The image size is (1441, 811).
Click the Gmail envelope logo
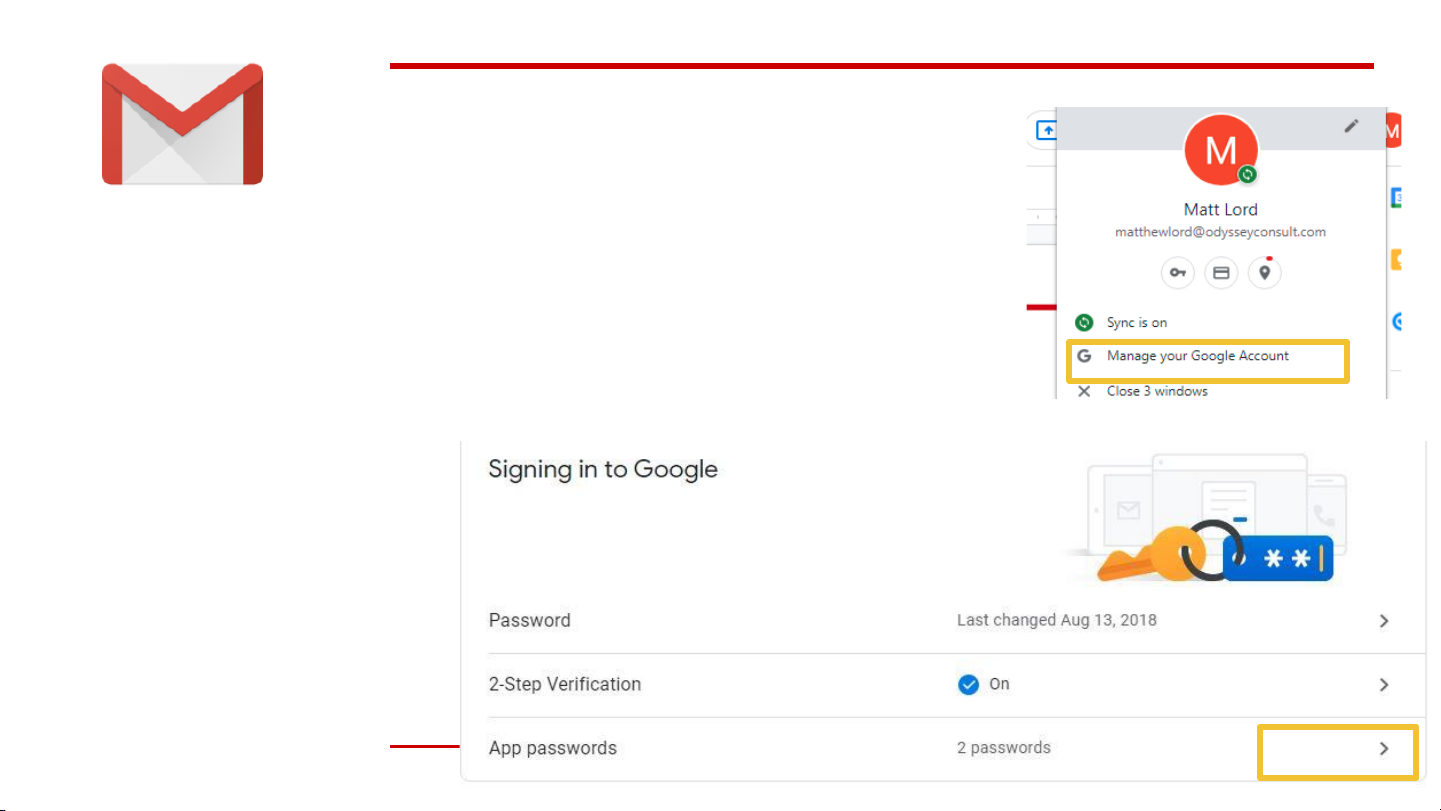point(182,124)
